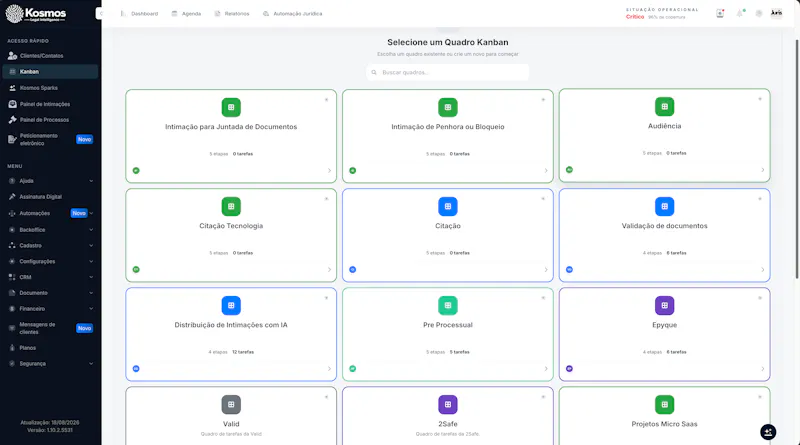Image resolution: width=800 pixels, height=445 pixels.
Task: Click the purple 2Safe board icon
Action: pyautogui.click(x=447, y=404)
